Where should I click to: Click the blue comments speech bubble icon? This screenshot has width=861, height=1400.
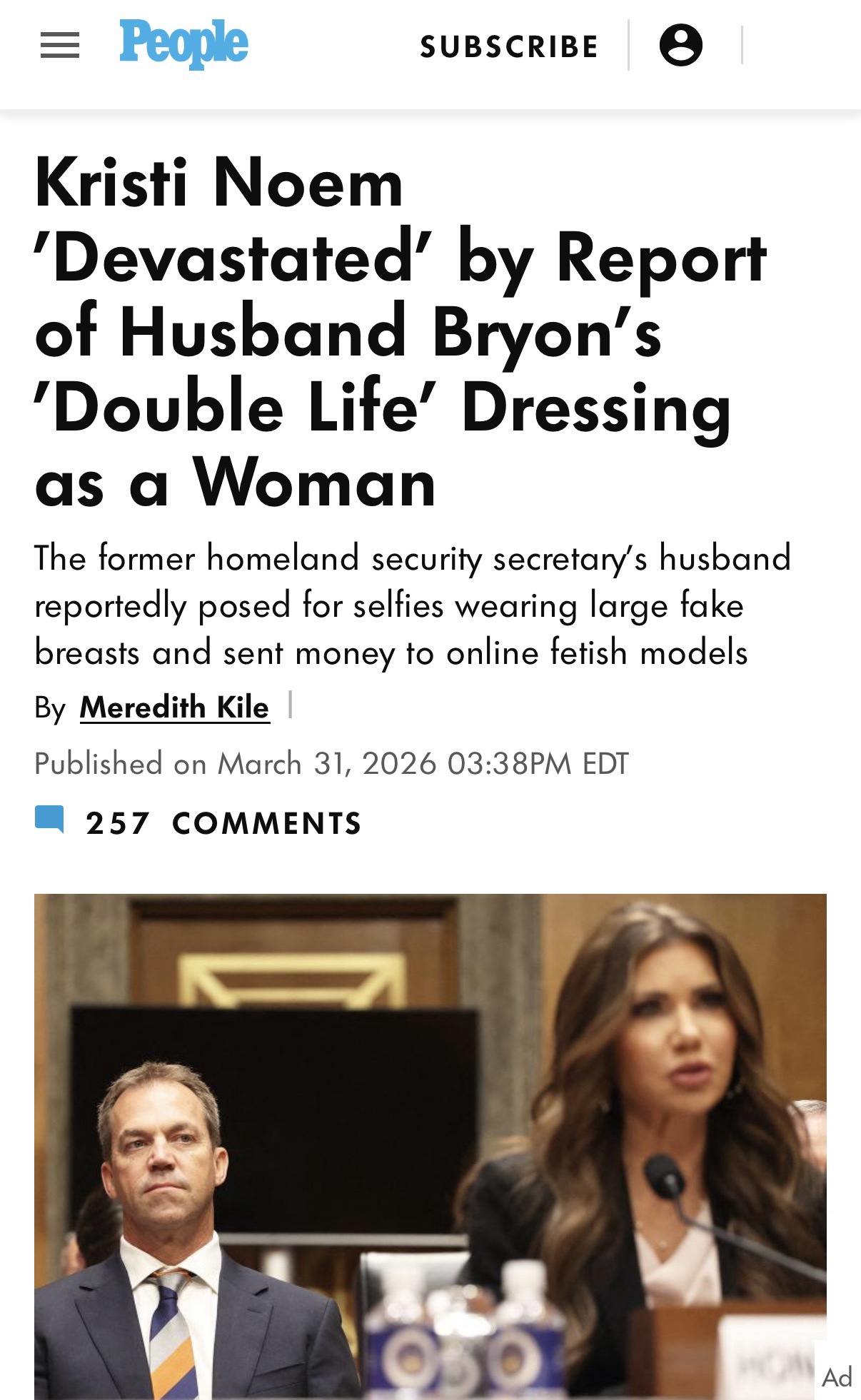pyautogui.click(x=49, y=819)
